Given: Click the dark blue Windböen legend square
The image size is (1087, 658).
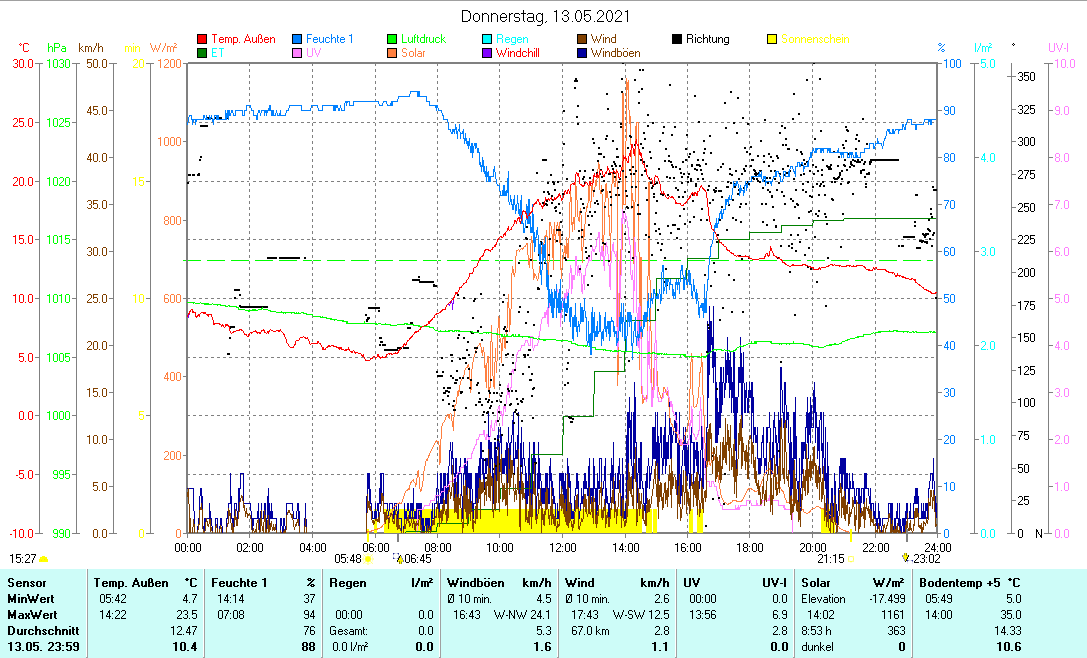Looking at the screenshot, I should tap(582, 53).
